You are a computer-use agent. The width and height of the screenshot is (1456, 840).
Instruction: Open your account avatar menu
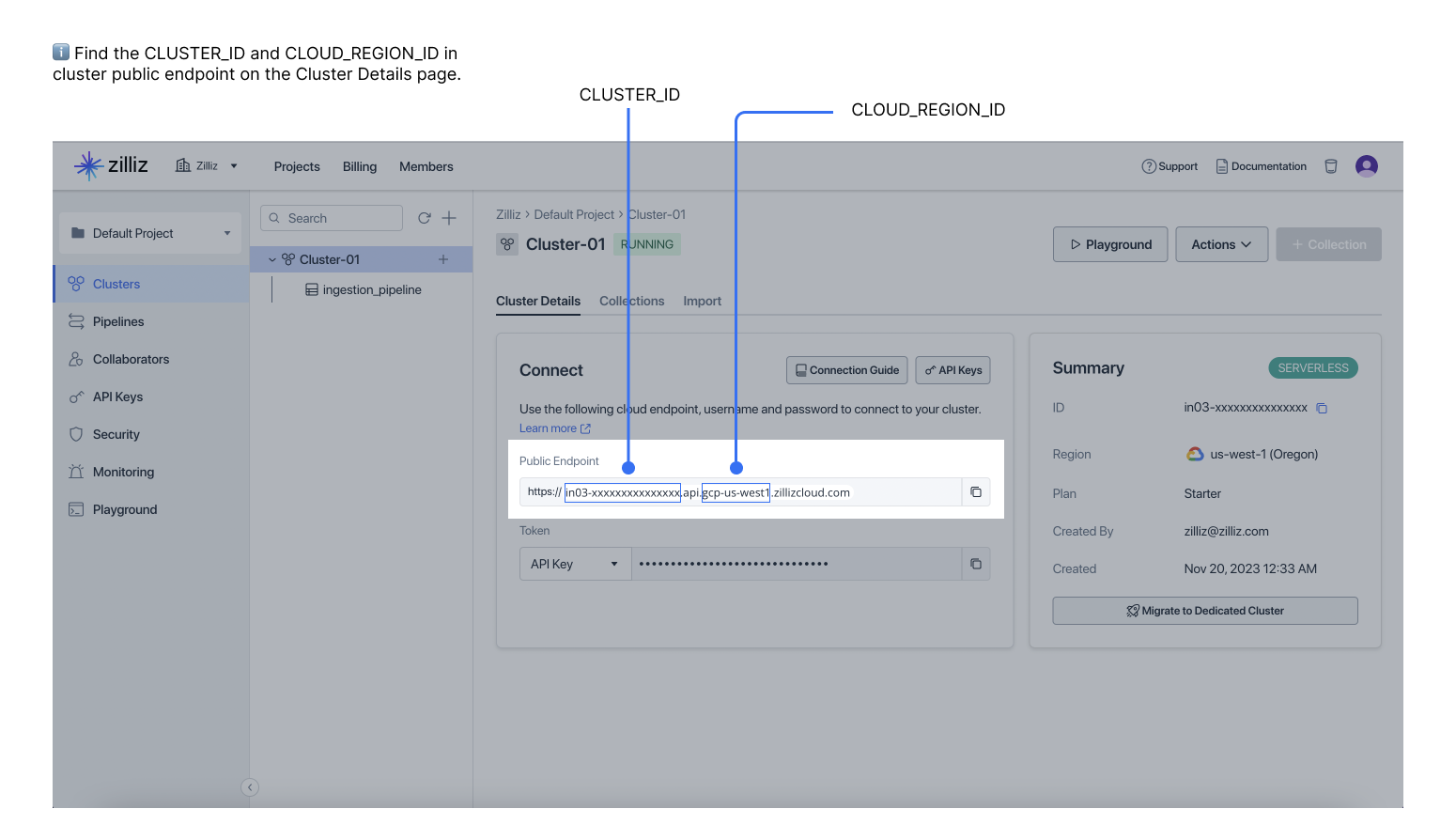click(x=1366, y=165)
